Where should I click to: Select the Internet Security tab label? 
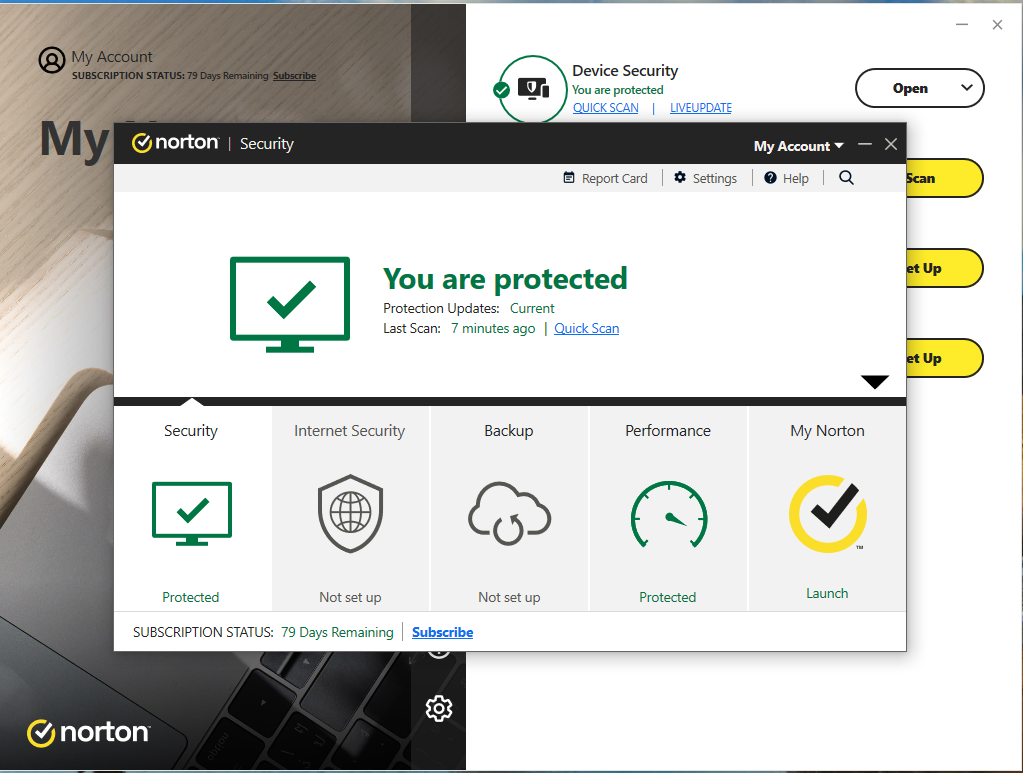pyautogui.click(x=350, y=431)
